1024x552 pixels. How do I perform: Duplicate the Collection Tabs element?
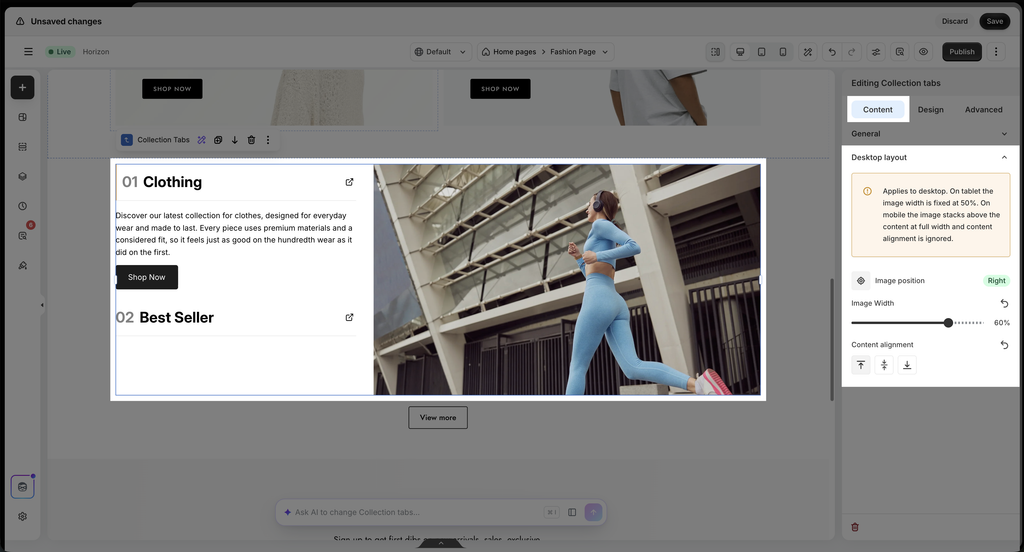tap(218, 140)
